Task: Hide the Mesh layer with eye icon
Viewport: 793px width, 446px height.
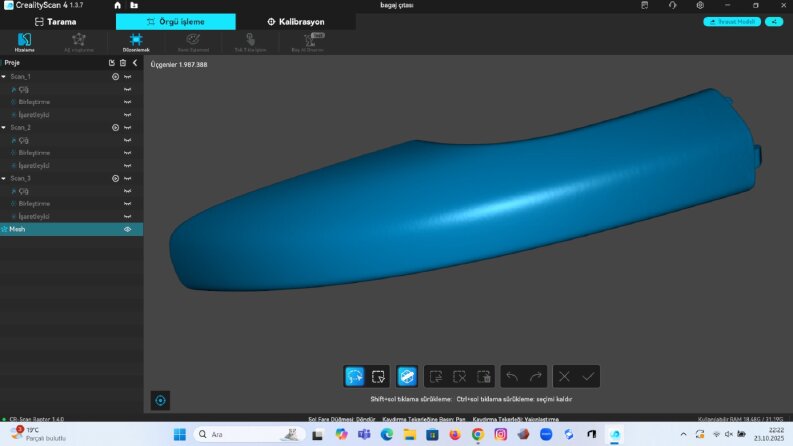Action: tap(127, 229)
